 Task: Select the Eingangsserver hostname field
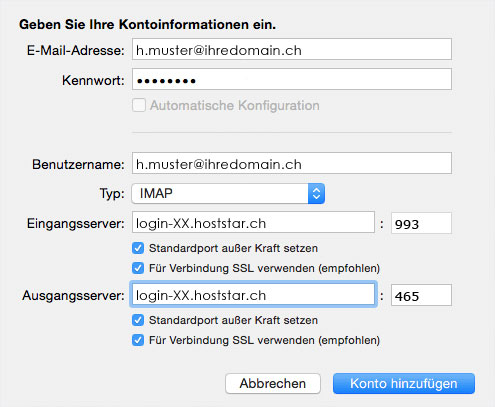click(253, 222)
